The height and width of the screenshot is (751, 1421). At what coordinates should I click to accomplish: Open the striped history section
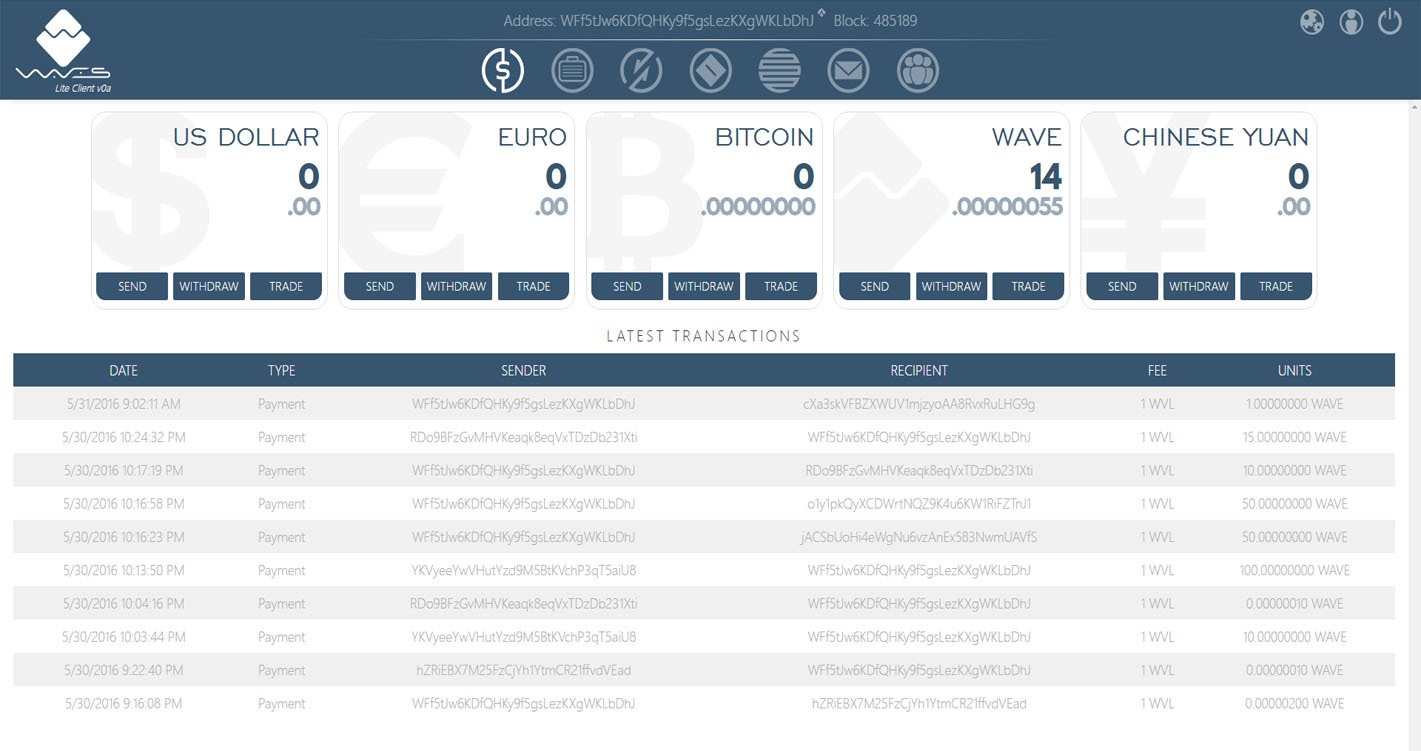[x=779, y=70]
